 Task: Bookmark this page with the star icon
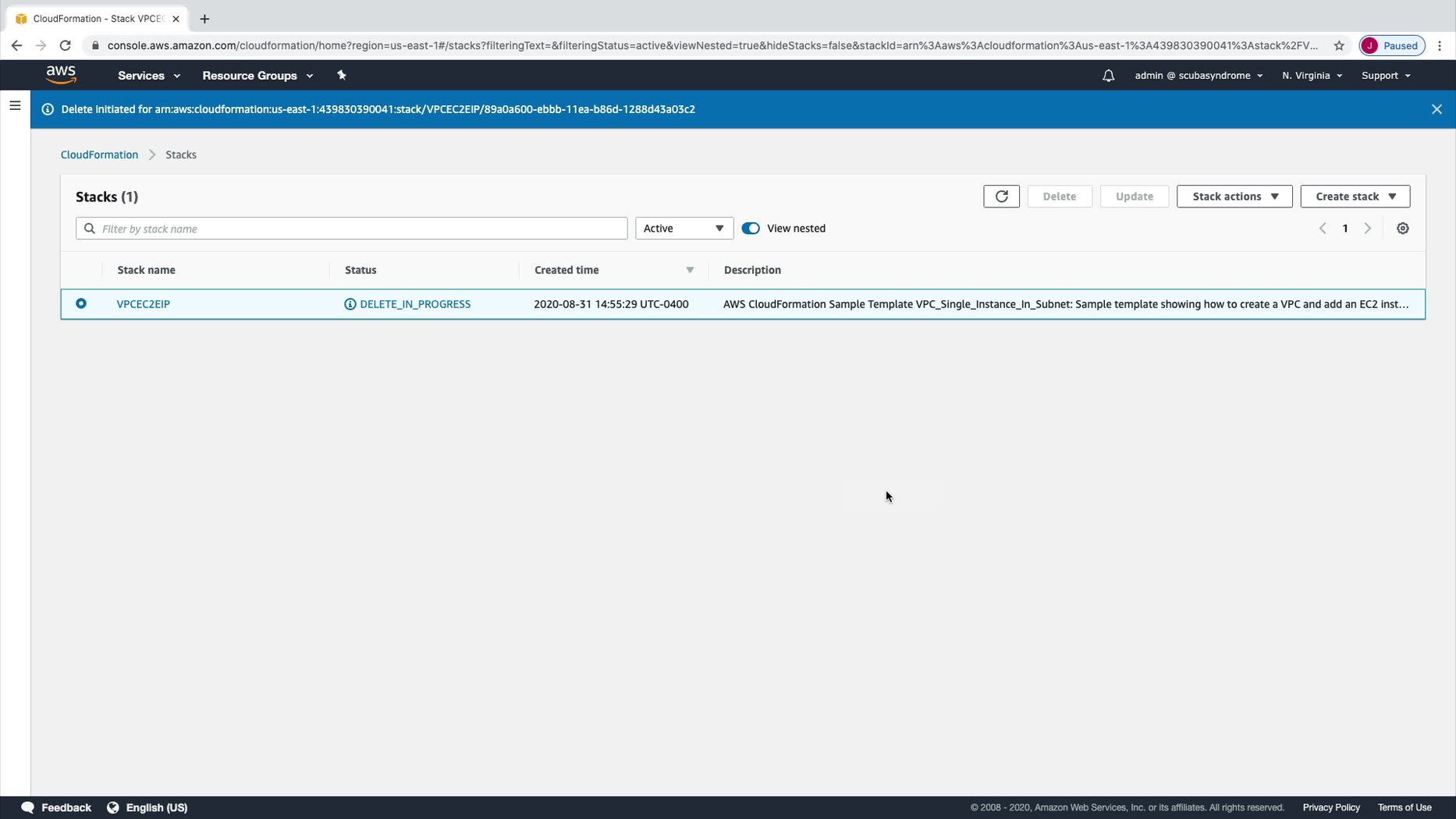[x=1339, y=45]
